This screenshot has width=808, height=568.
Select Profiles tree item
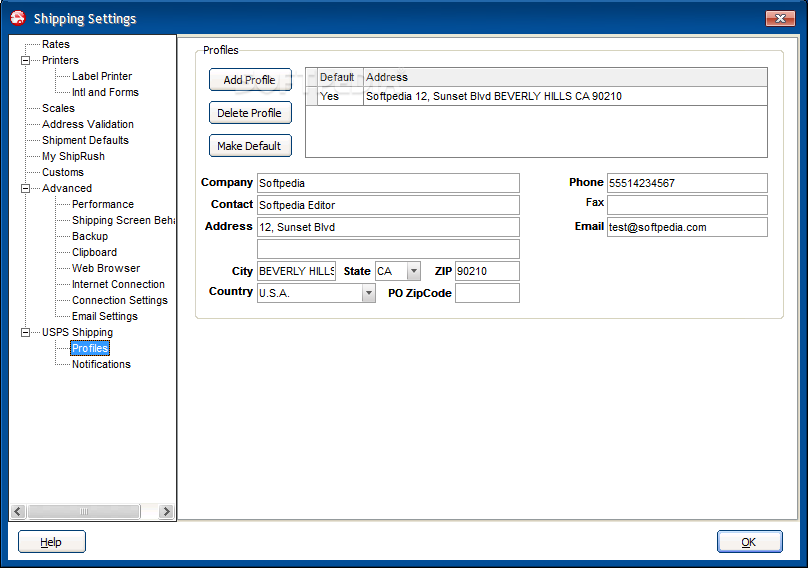point(90,348)
